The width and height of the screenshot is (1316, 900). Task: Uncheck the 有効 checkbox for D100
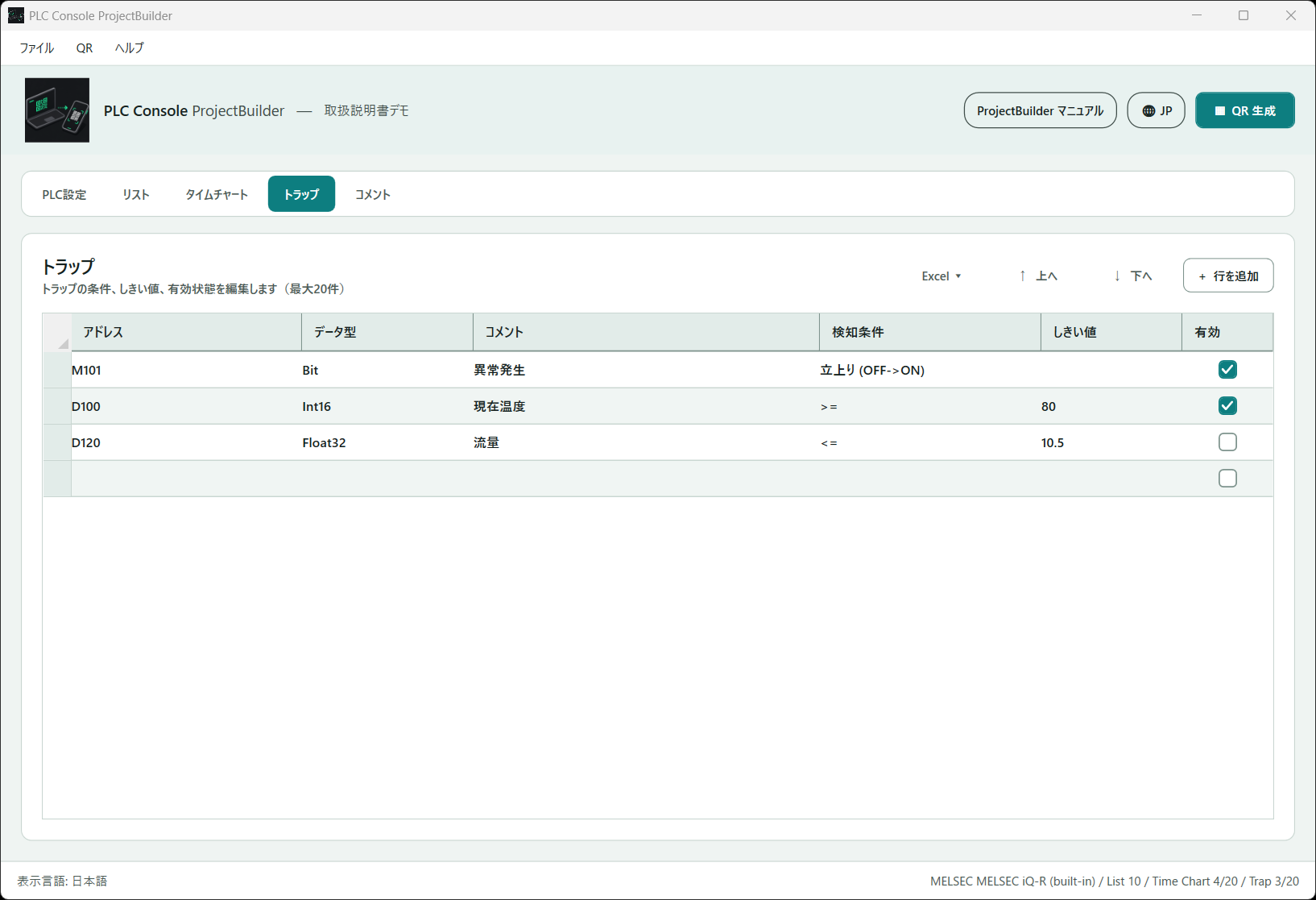pos(1227,406)
